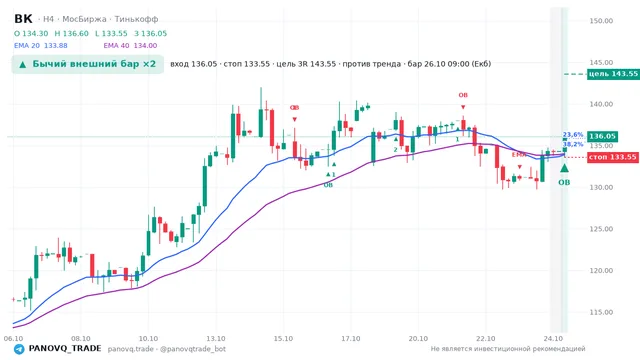Click the red EMA signal label near 23.10
The height and width of the screenshot is (360, 640).
(519, 155)
